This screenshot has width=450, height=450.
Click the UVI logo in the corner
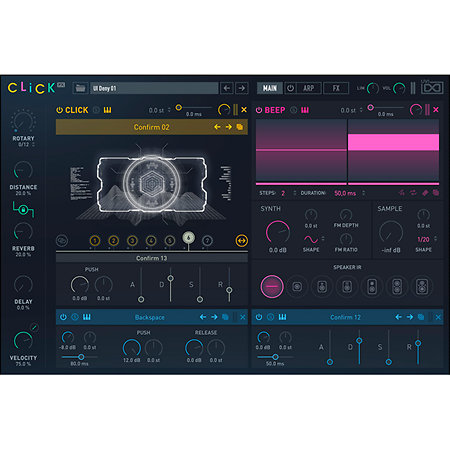point(432,88)
